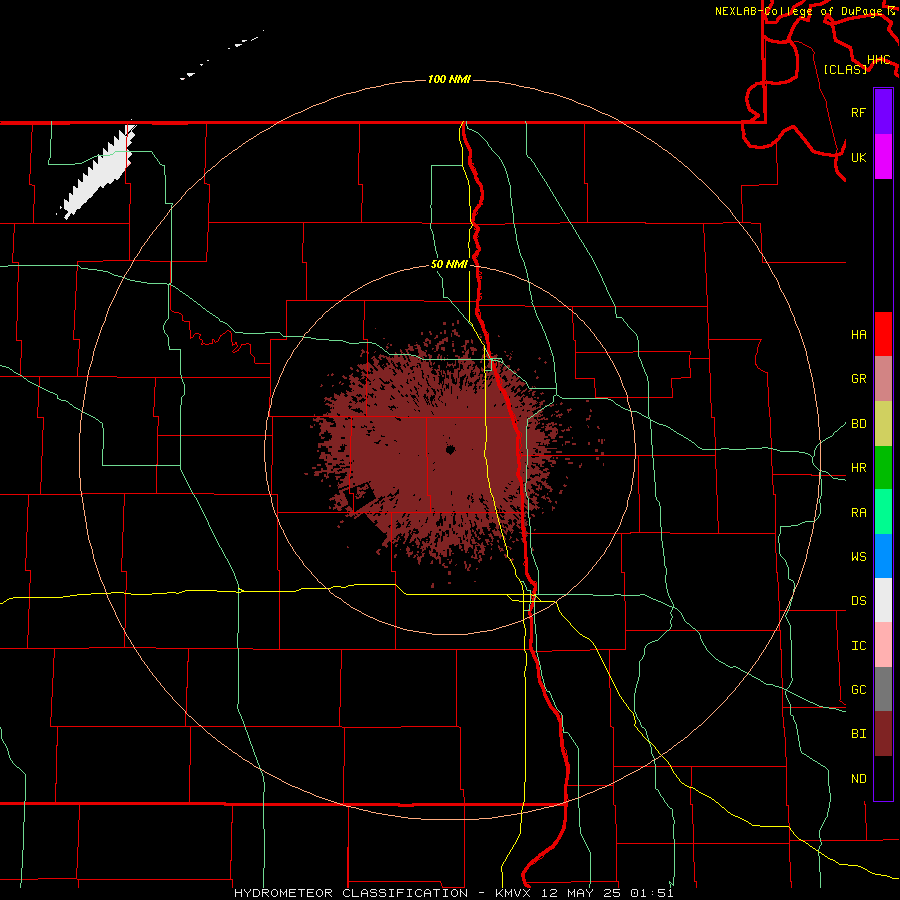
Task: Click the HHC product label
Action: (878, 60)
